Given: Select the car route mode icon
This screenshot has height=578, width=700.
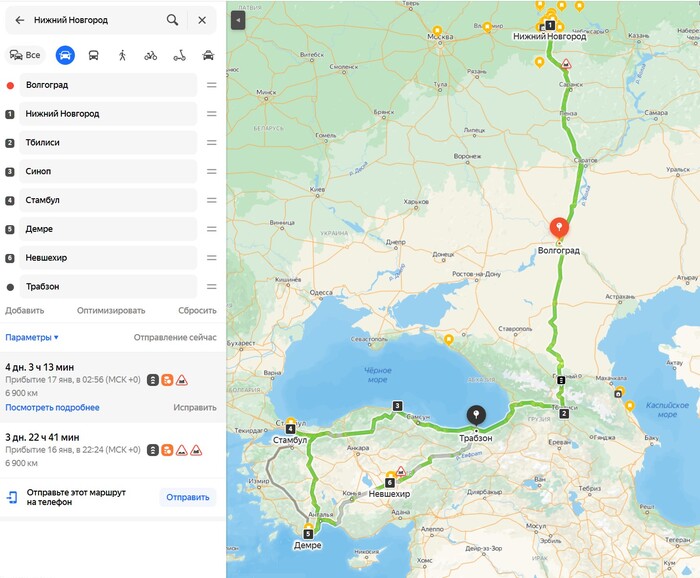Looking at the screenshot, I should click(65, 55).
